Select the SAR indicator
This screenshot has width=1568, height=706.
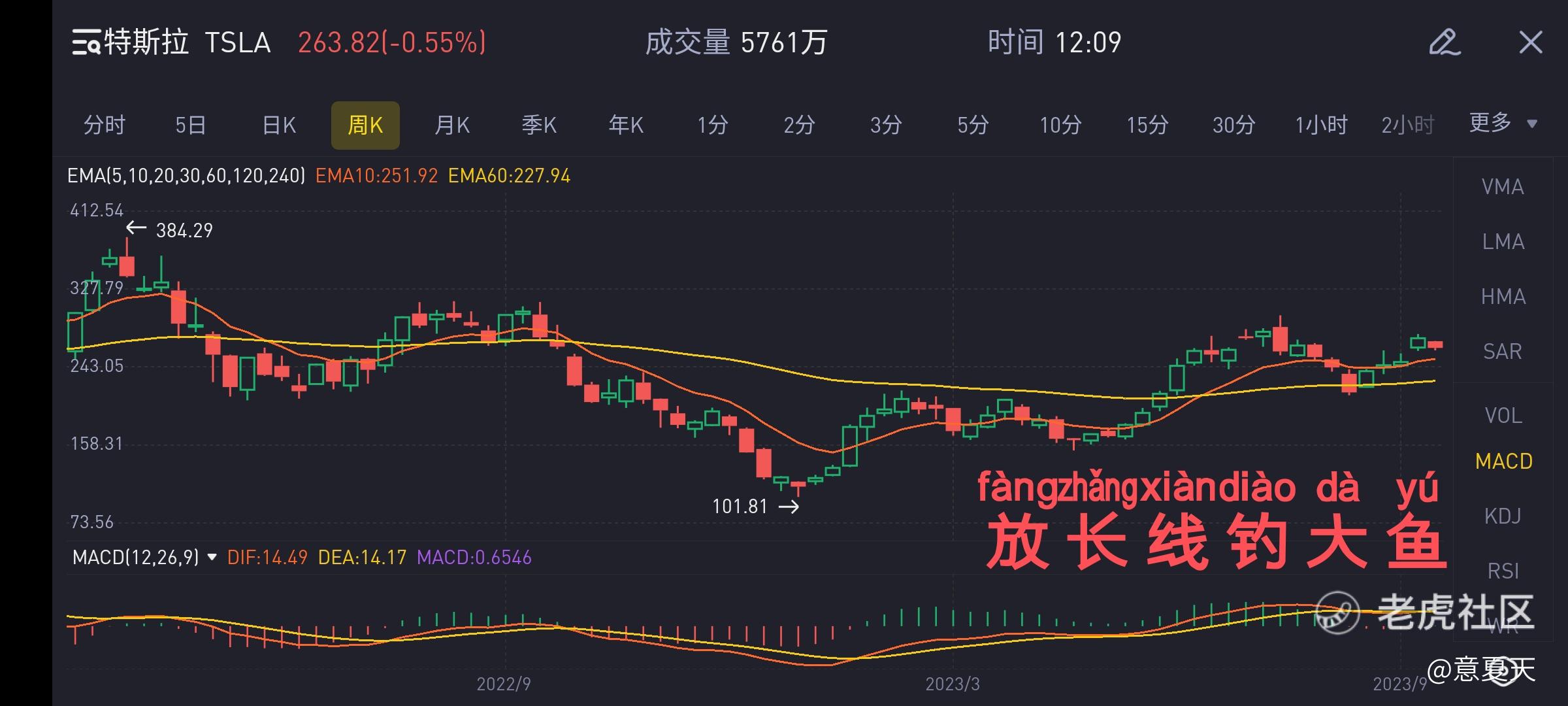1503,352
